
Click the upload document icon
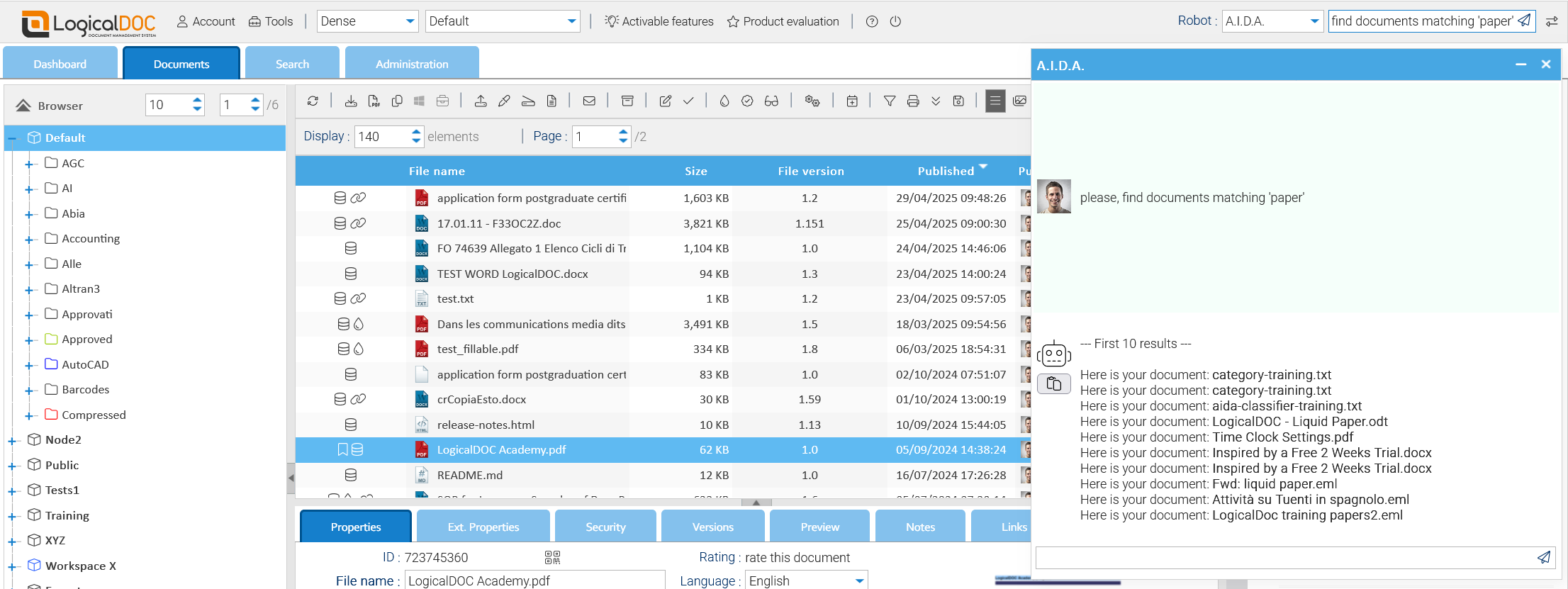click(x=481, y=101)
